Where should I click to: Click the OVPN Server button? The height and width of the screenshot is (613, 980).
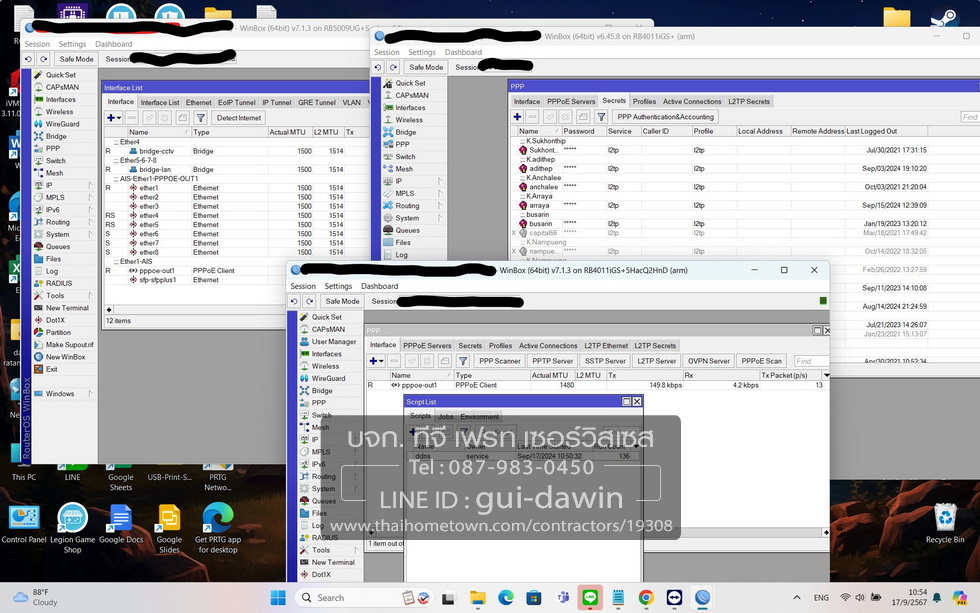[709, 361]
